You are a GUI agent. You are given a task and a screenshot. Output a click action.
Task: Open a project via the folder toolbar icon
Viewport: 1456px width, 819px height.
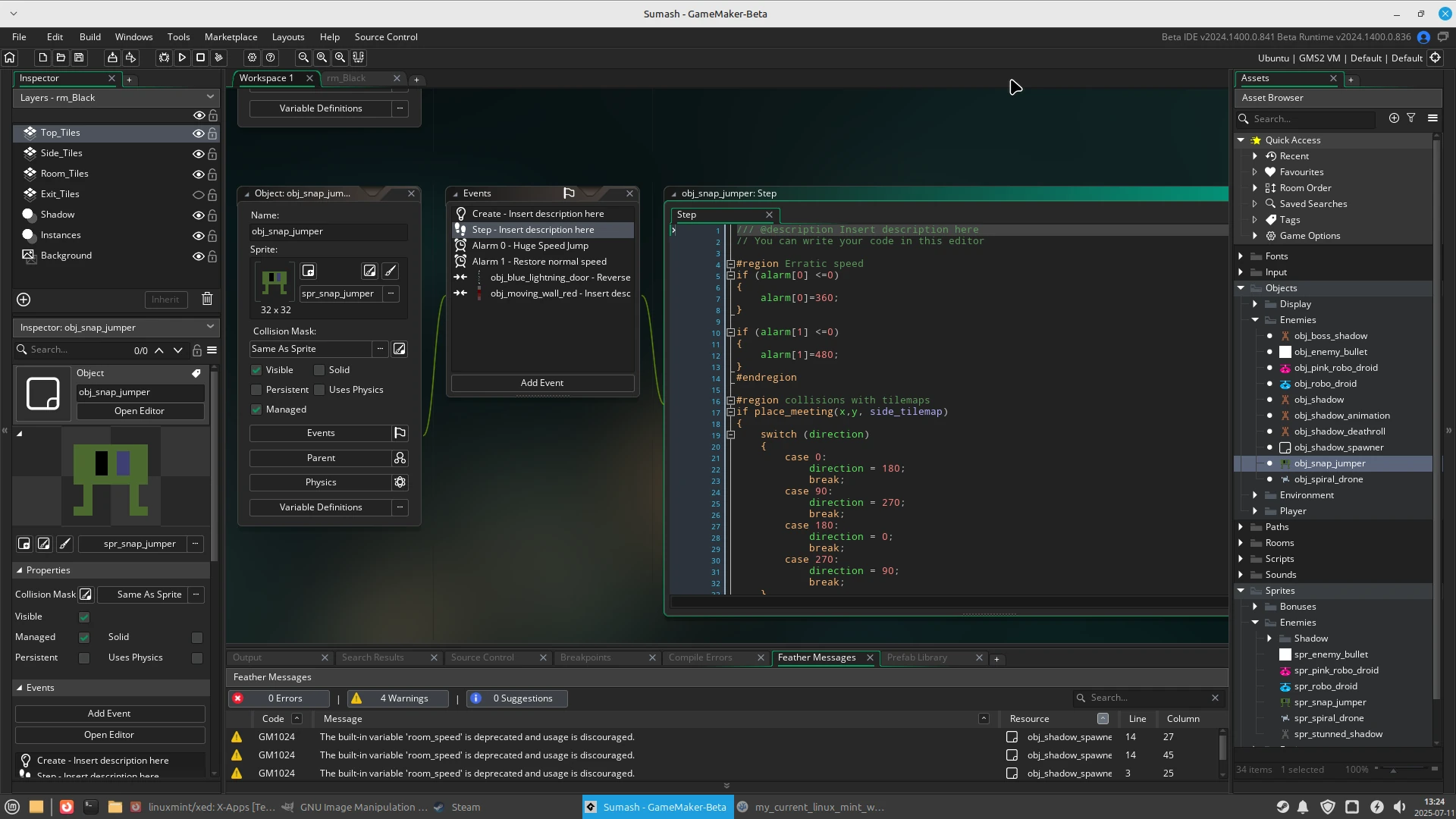pos(61,58)
